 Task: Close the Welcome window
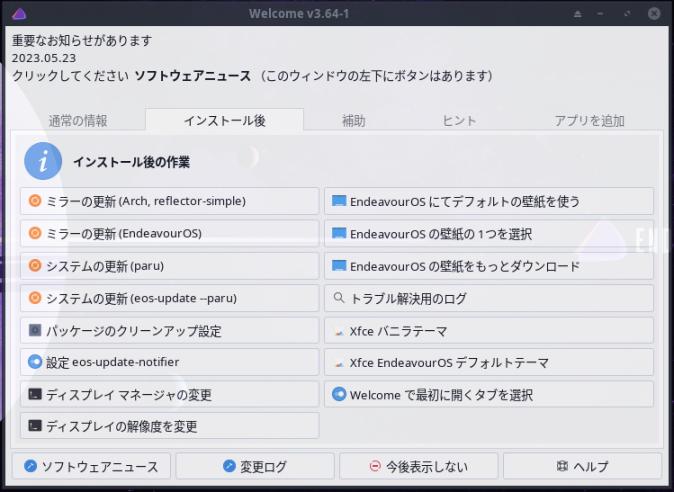point(654,14)
